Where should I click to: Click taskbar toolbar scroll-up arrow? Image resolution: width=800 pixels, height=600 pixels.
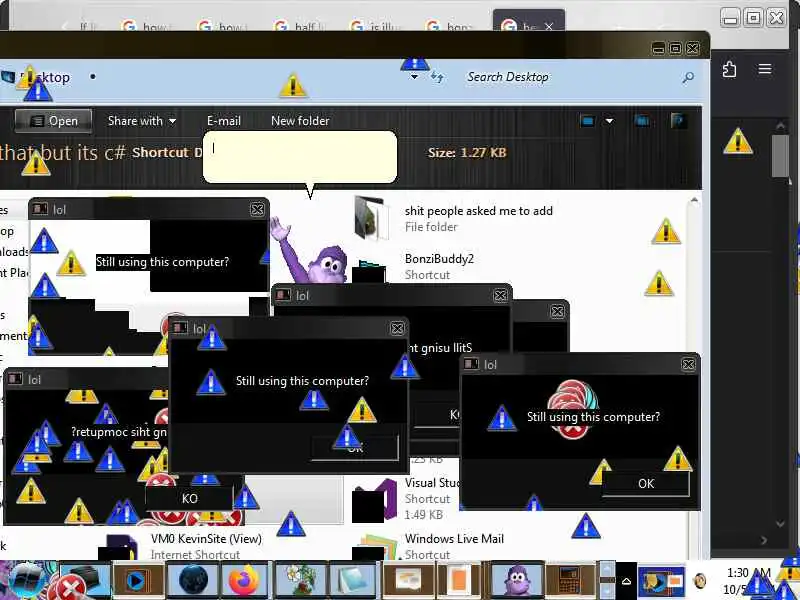[607, 569]
